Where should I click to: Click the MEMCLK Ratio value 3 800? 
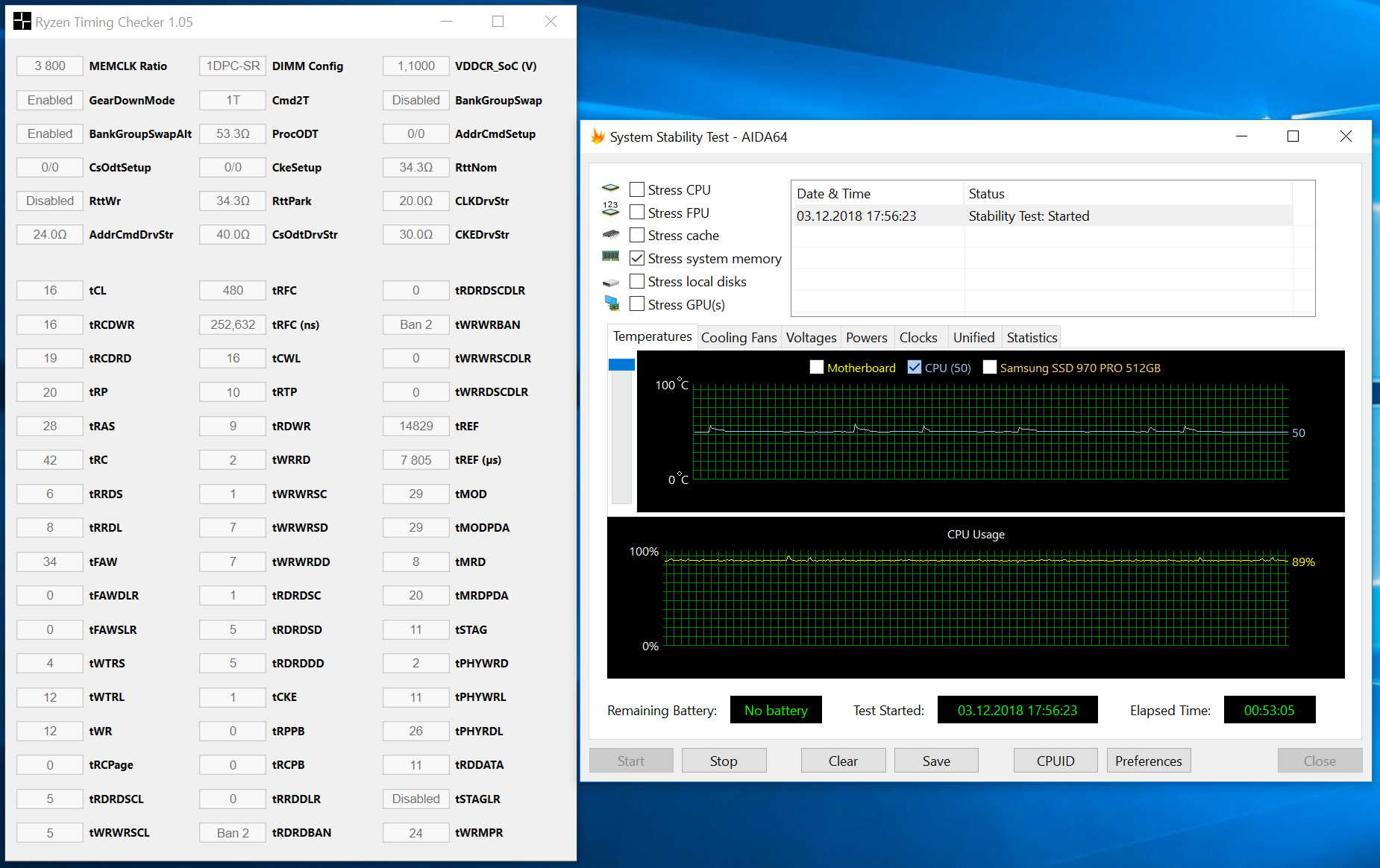[x=50, y=66]
